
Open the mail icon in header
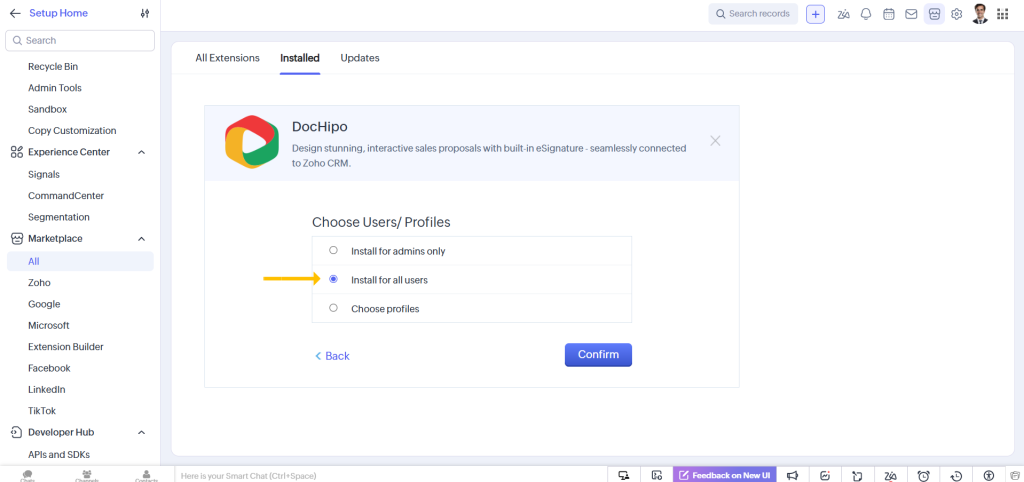pyautogui.click(x=911, y=14)
